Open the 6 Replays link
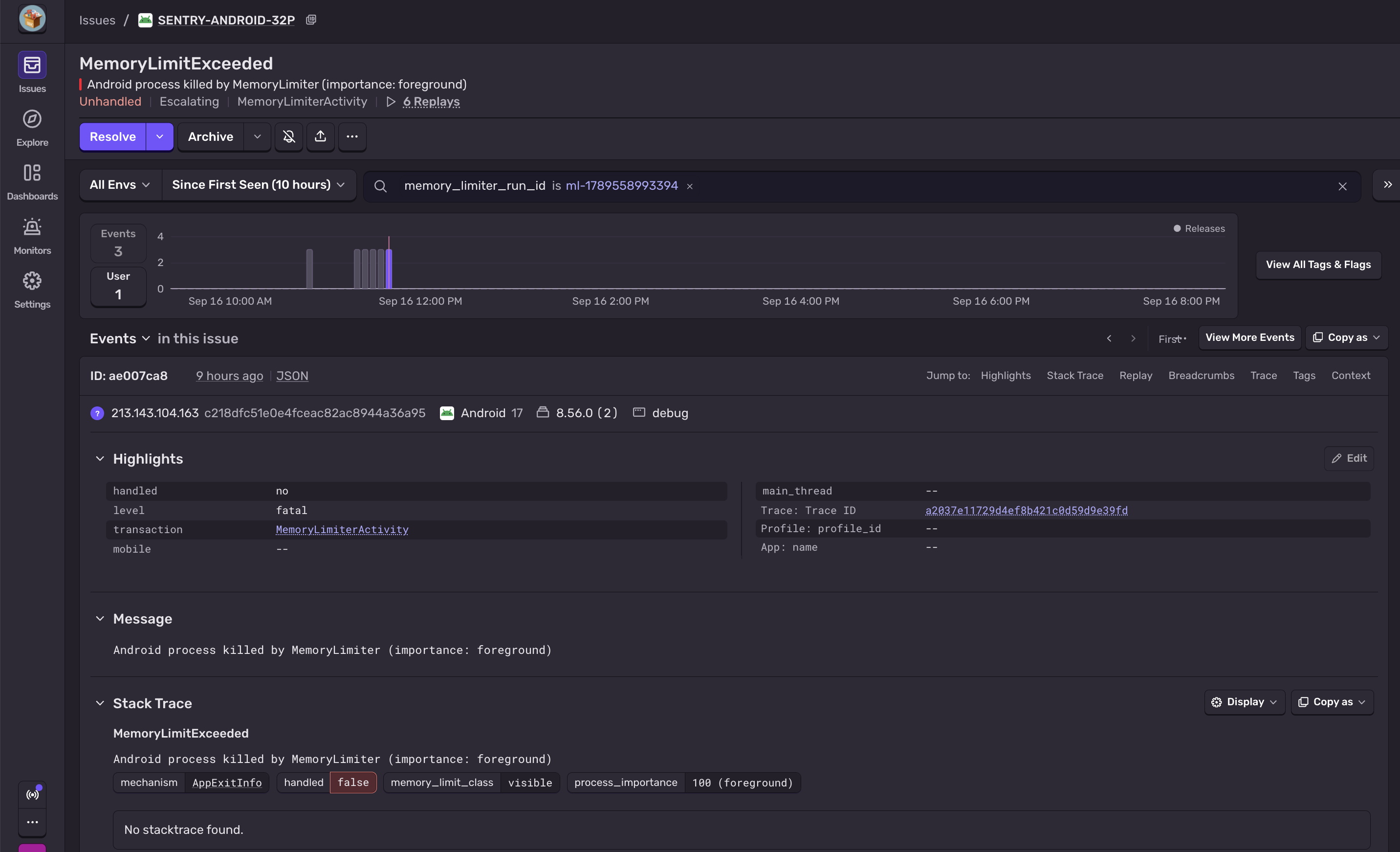1400x852 pixels. (431, 102)
